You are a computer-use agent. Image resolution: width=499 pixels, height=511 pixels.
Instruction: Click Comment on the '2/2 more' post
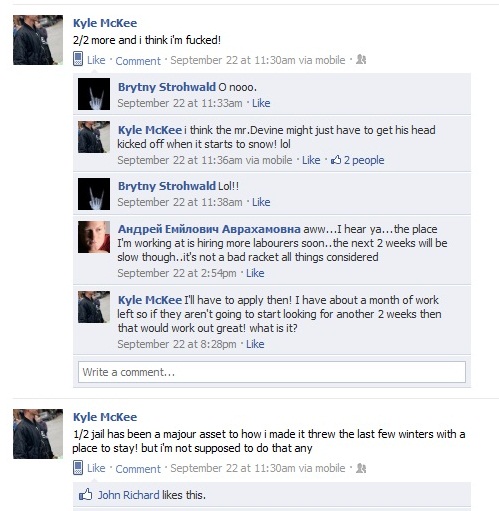[x=138, y=61]
